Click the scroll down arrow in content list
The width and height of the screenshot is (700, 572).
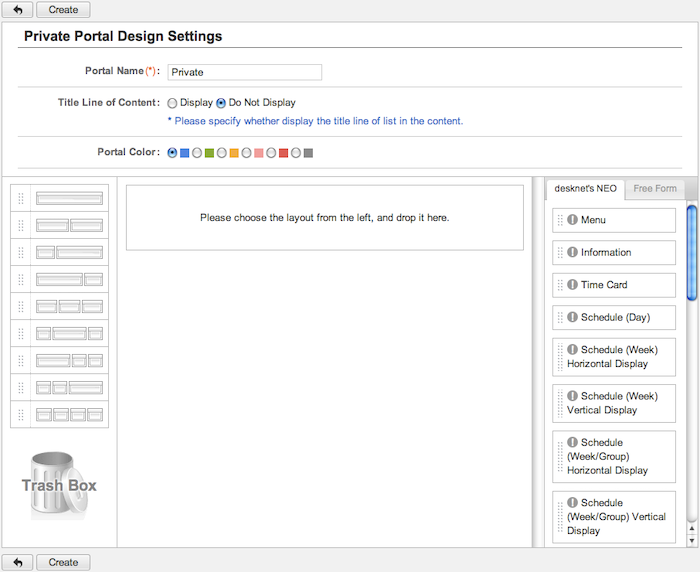point(692,541)
